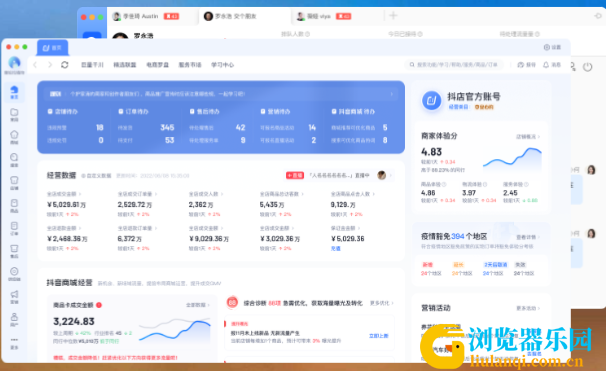Go forward with the right arrow
606x371 pixels.
49,65
